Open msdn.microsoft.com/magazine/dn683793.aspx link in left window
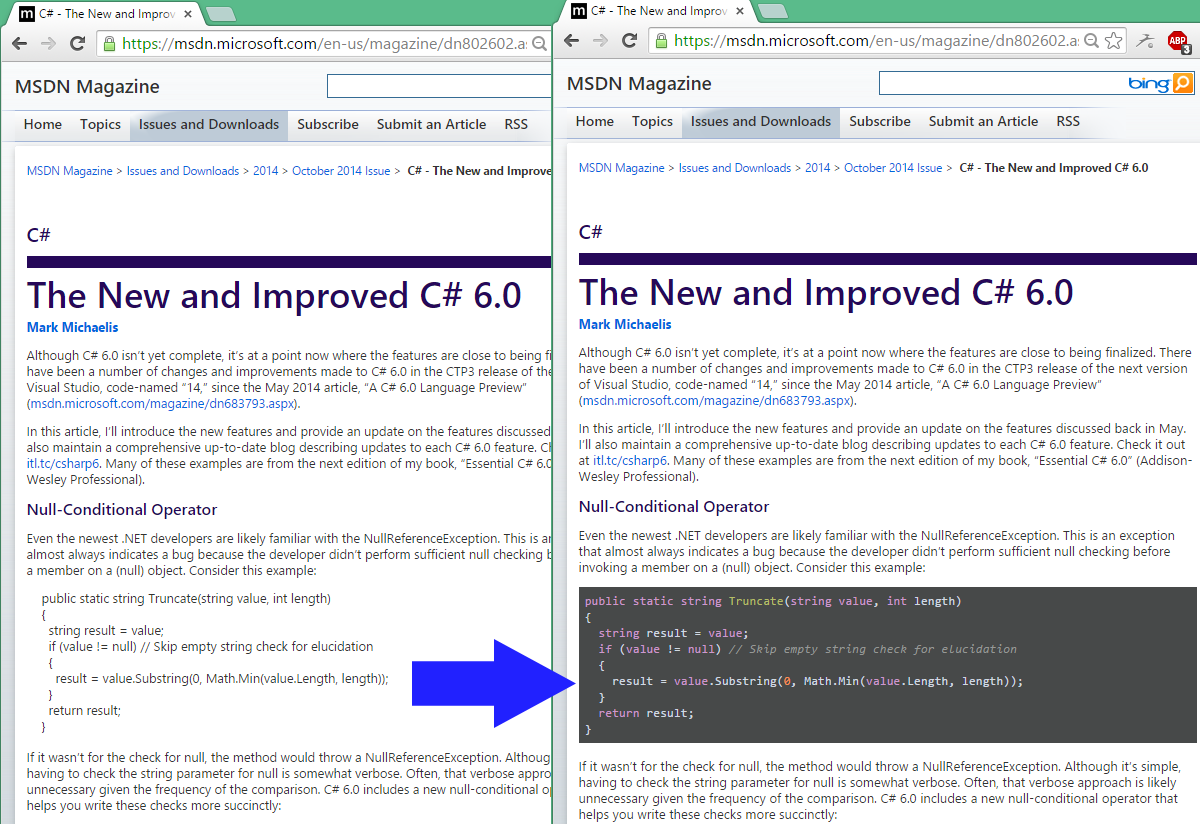Viewport: 1200px width, 824px height. click(164, 404)
